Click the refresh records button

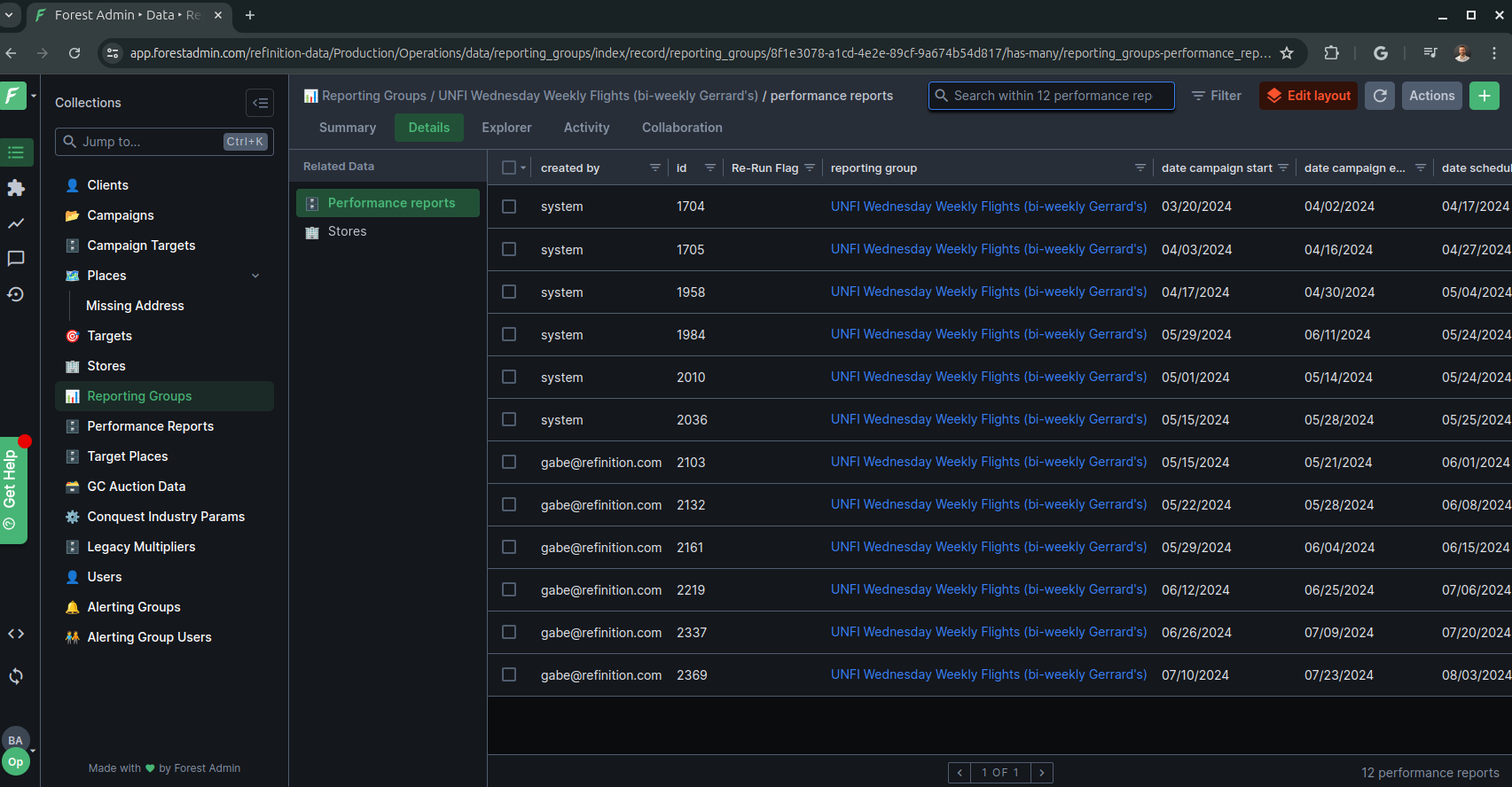[1380, 96]
